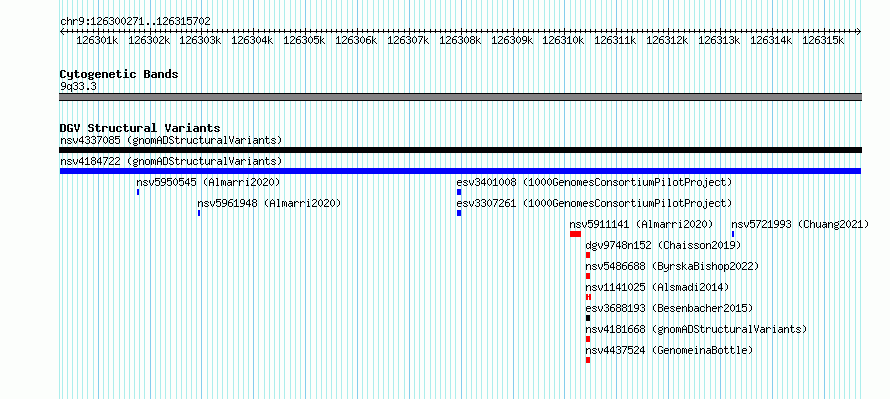Open the esv3307261 (1000GenomesConsortiumPilotProject) label
This screenshot has width=890, height=399.
[x=594, y=203]
